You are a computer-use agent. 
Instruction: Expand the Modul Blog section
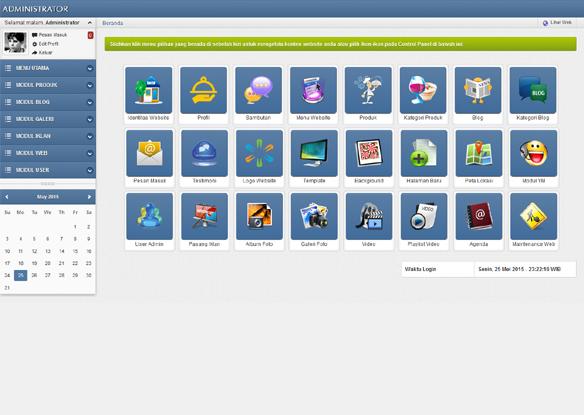pyautogui.click(x=48, y=102)
